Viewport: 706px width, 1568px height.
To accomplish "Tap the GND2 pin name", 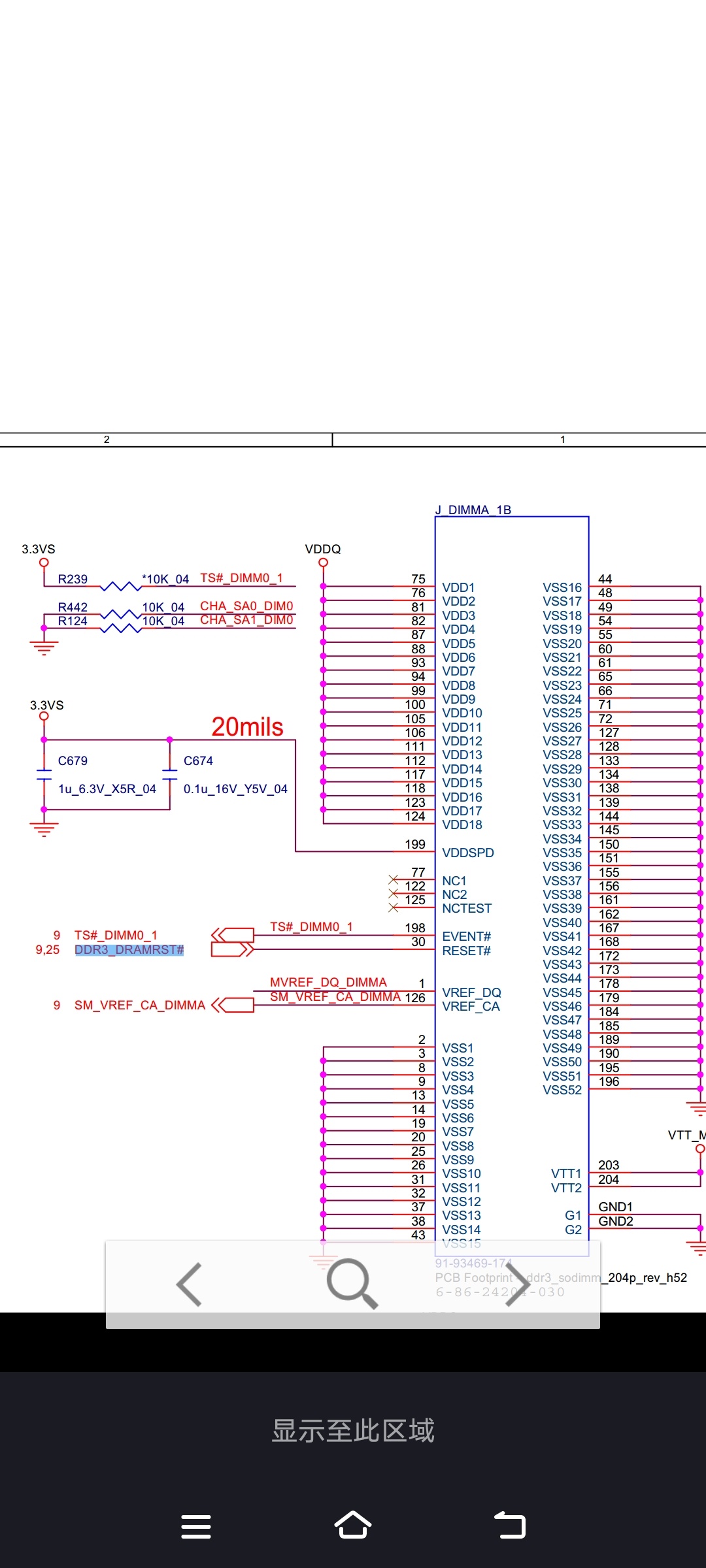I will click(616, 1221).
